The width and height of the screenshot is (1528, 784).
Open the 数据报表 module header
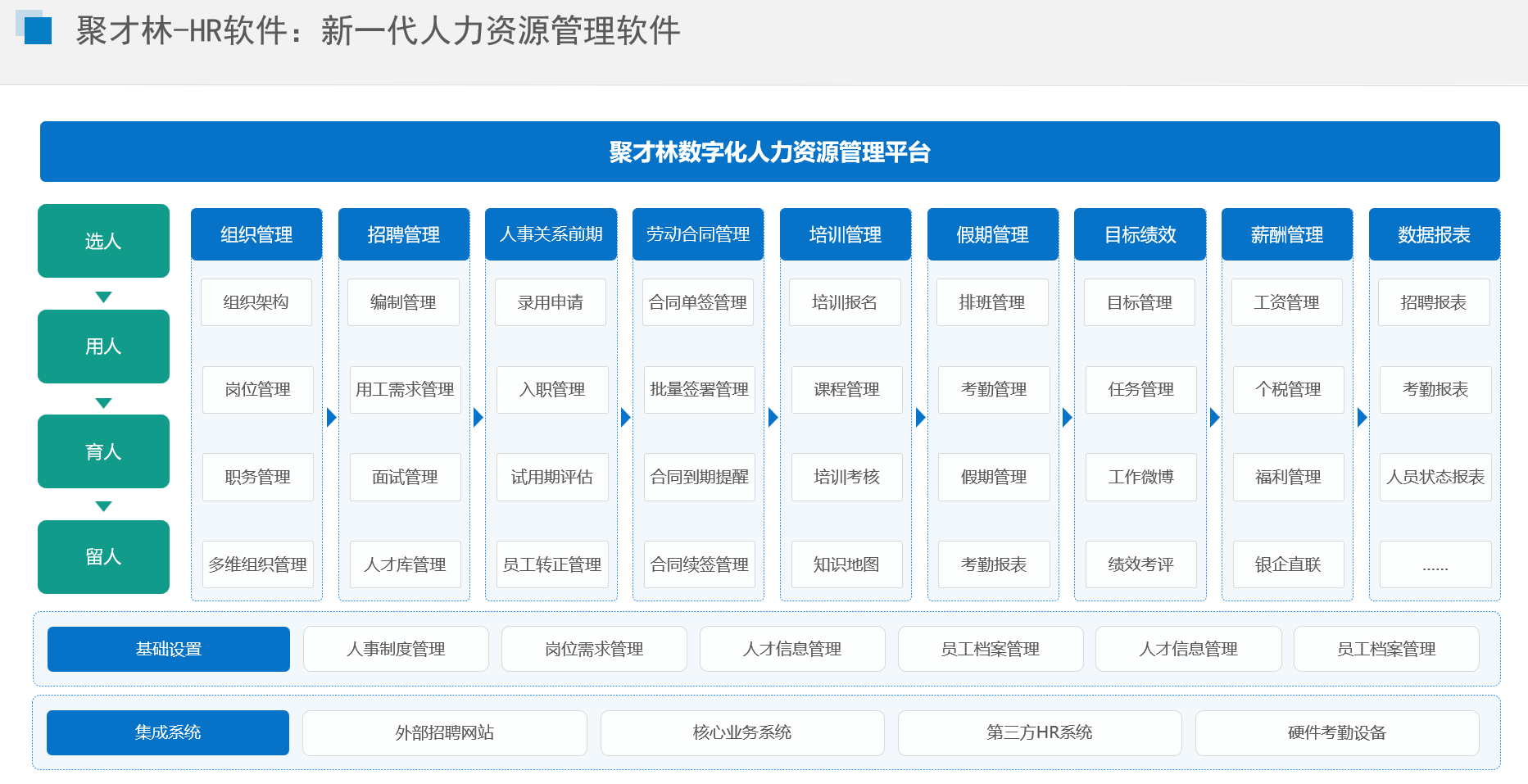(1435, 234)
